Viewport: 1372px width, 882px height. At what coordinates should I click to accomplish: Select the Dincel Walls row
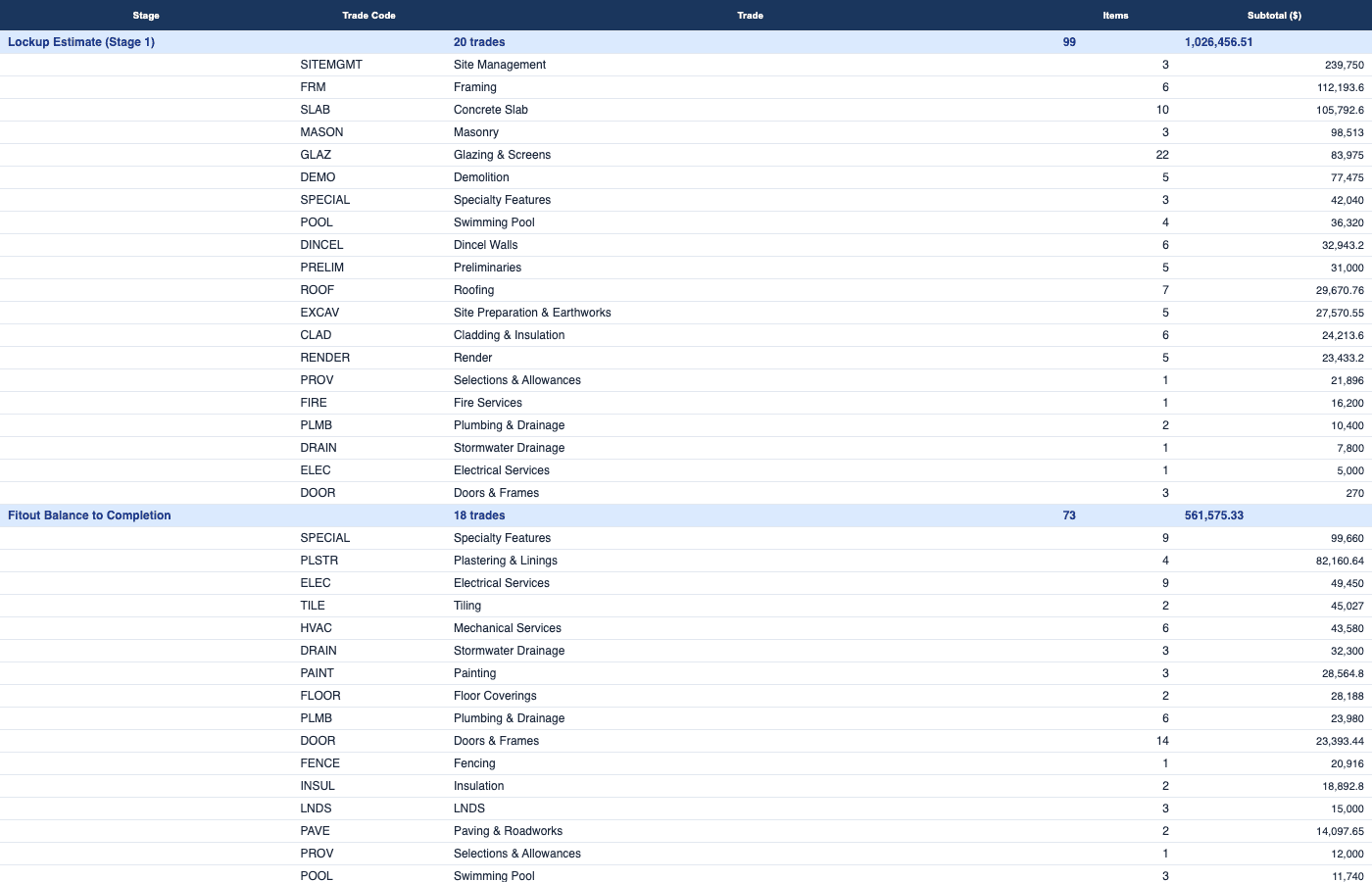tap(486, 245)
